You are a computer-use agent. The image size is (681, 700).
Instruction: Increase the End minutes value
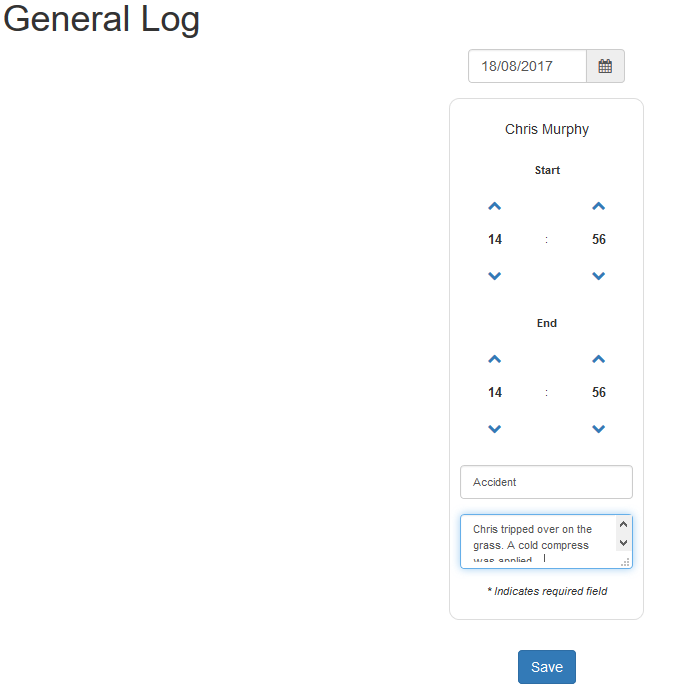[598, 359]
